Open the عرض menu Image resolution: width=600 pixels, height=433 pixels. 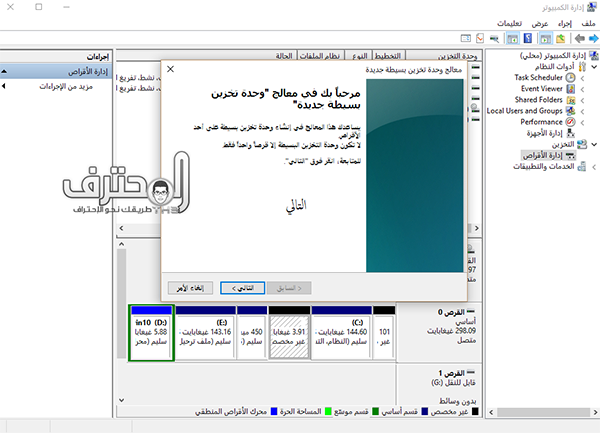tap(539, 22)
